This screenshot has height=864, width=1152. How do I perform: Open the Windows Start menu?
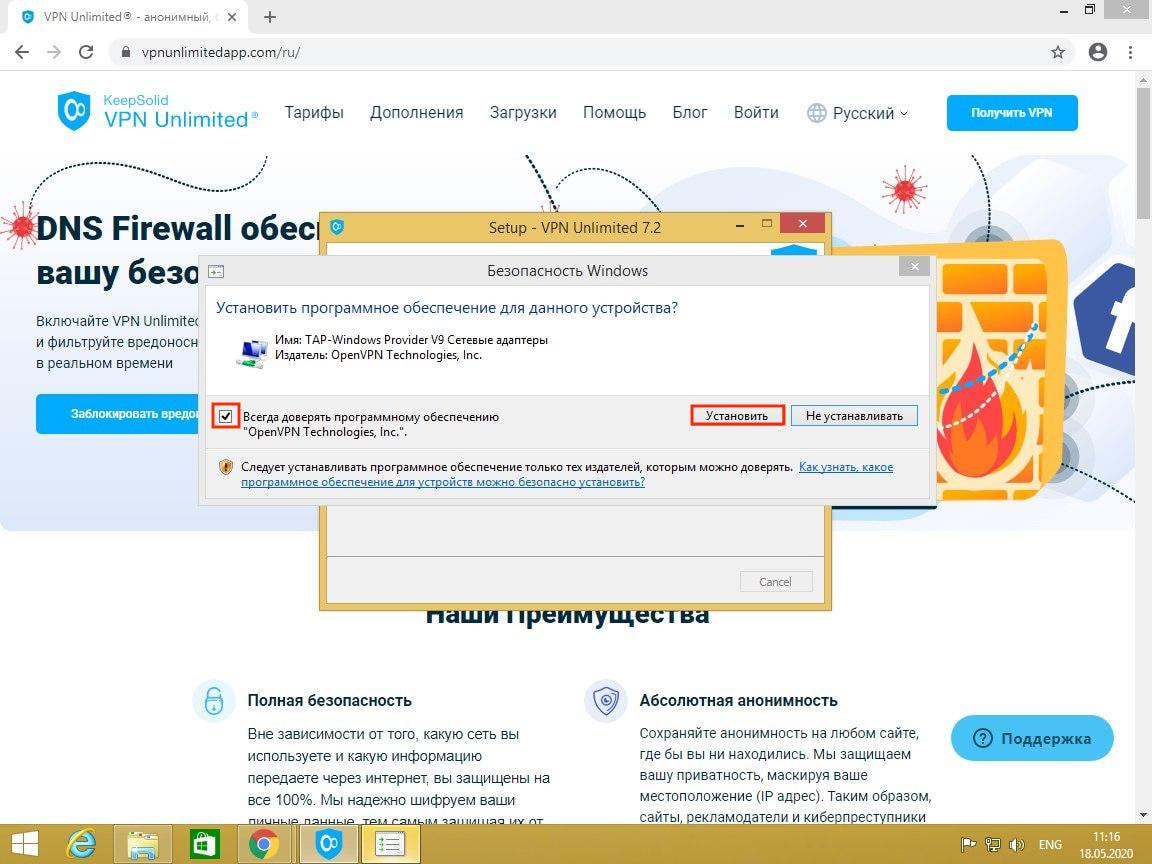pyautogui.click(x=25, y=845)
